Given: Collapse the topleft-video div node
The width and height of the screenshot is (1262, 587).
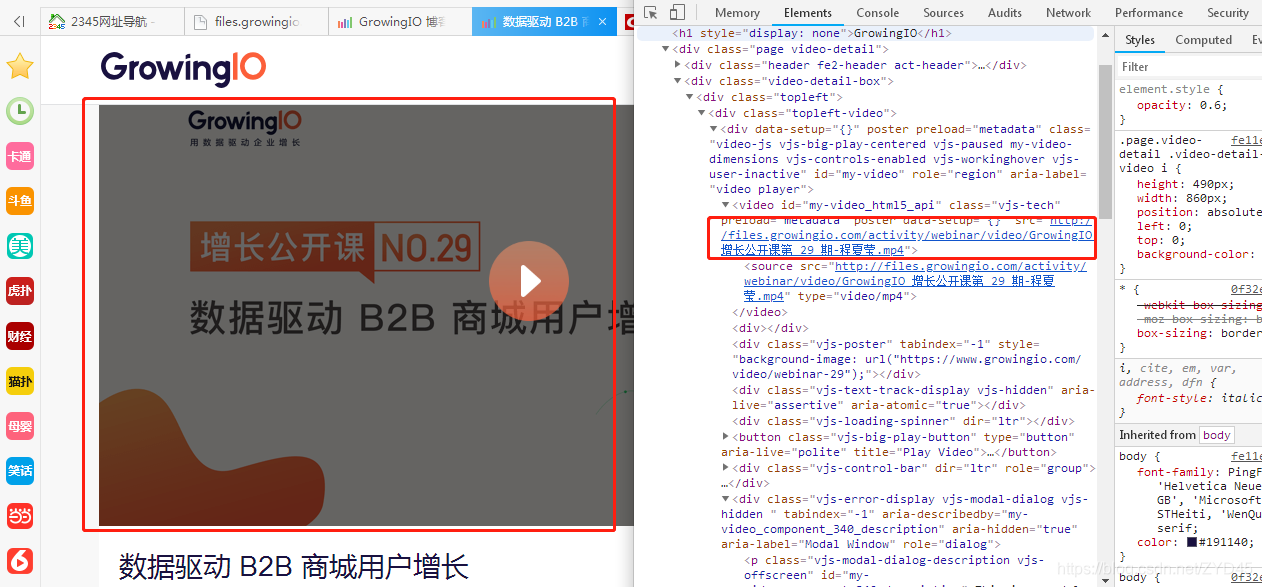Looking at the screenshot, I should (x=701, y=113).
